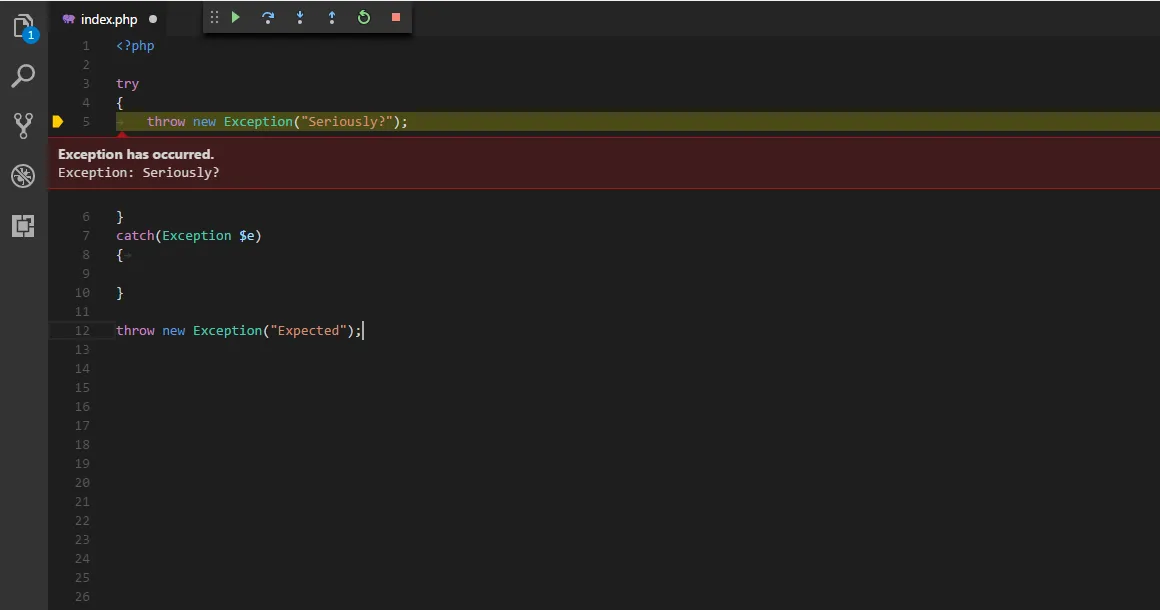Click the message "Exception: Seriously?"

tap(138, 172)
